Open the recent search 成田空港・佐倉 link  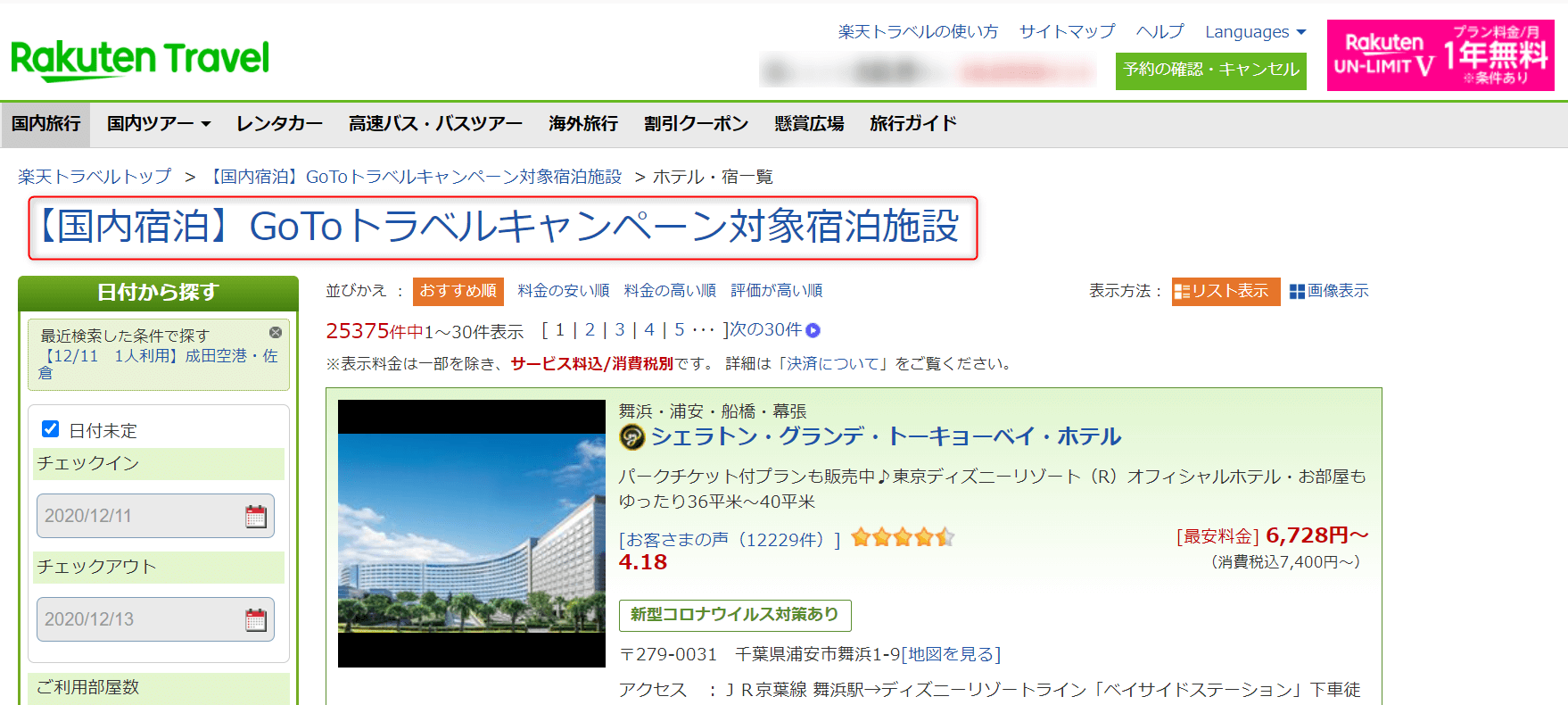(x=159, y=364)
